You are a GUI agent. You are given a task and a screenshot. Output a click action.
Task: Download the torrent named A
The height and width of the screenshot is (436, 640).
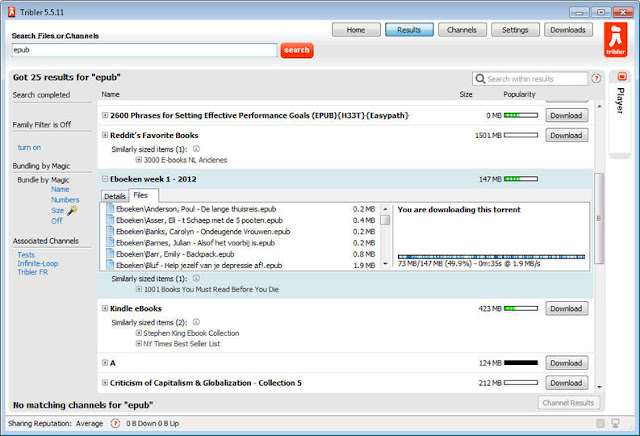567,363
